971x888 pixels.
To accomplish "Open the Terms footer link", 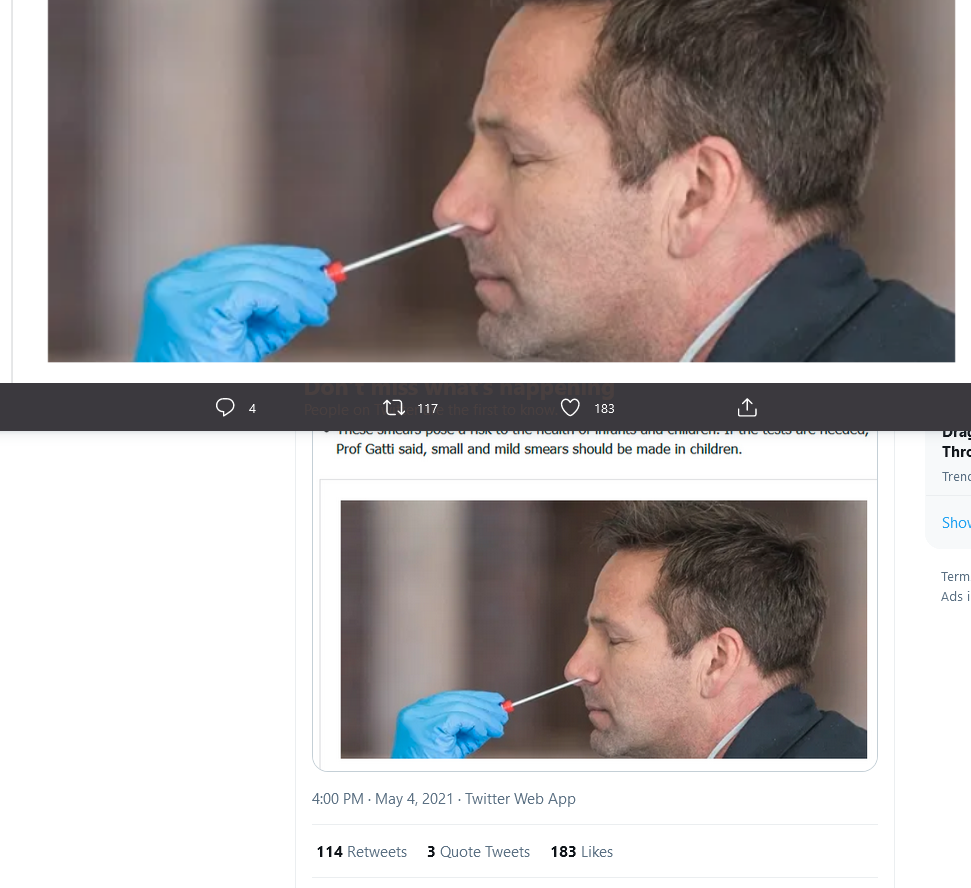I will tap(956, 577).
